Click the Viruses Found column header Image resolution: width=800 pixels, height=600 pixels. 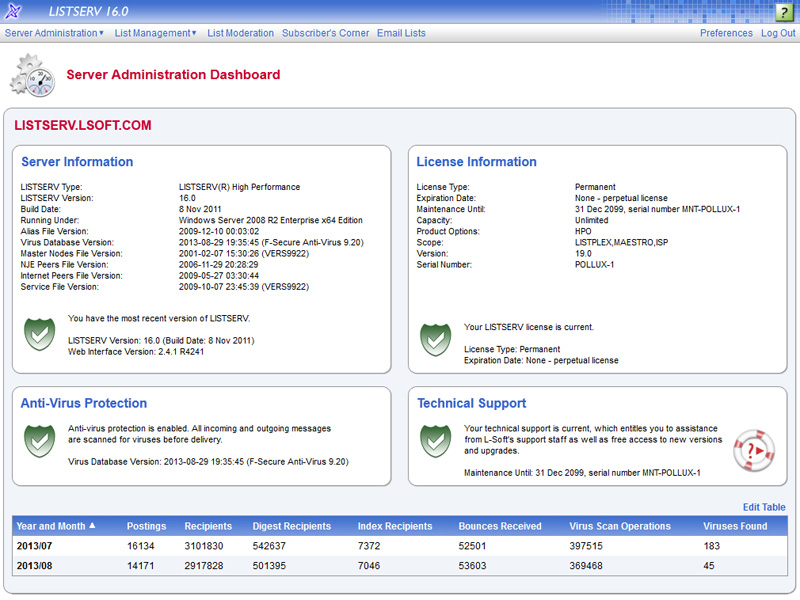734,526
